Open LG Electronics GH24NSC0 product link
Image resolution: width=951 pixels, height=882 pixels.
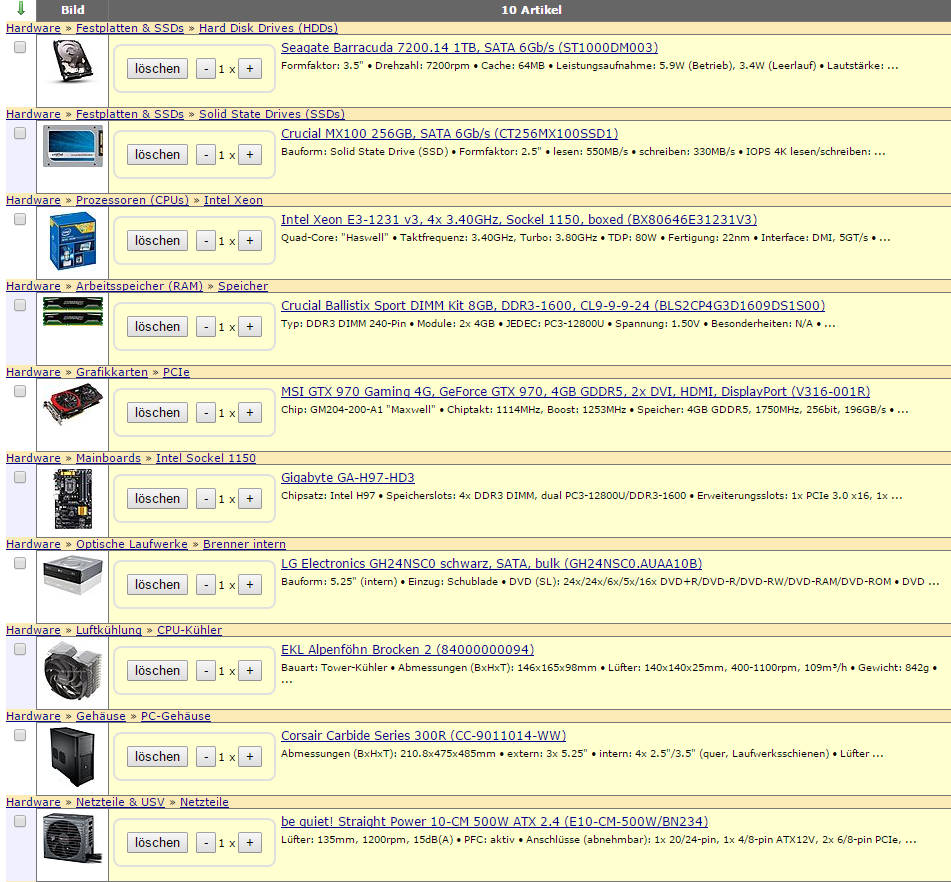click(x=491, y=564)
